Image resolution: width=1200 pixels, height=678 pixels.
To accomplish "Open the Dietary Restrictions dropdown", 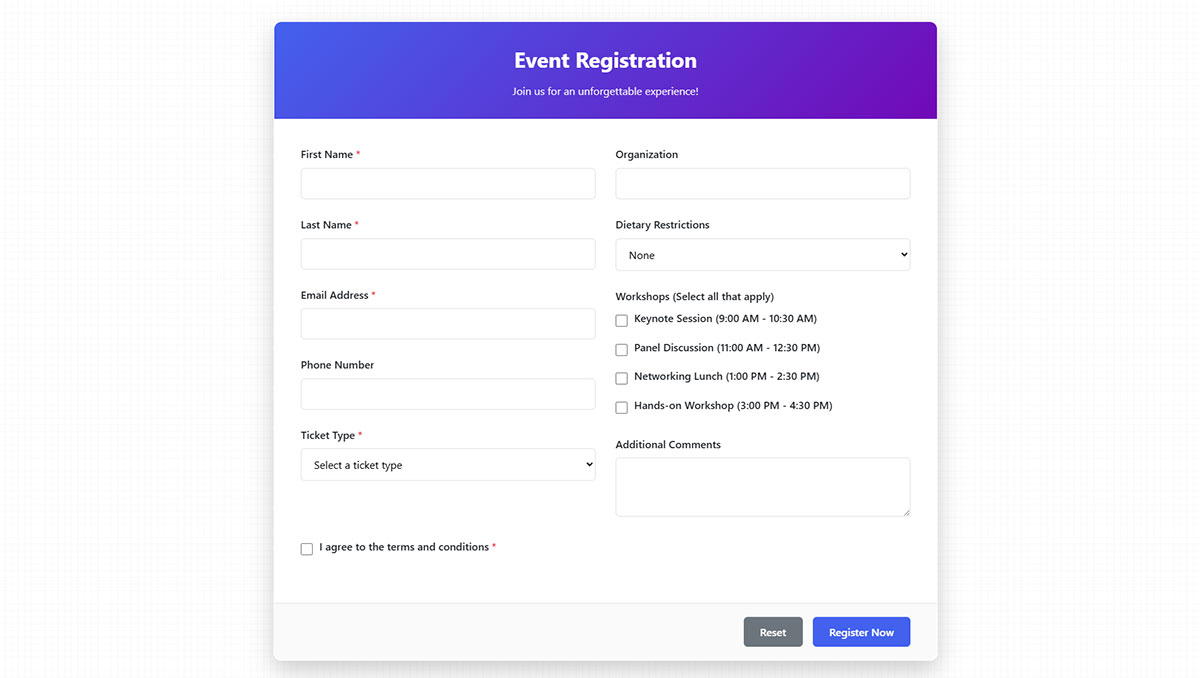I will 762,254.
